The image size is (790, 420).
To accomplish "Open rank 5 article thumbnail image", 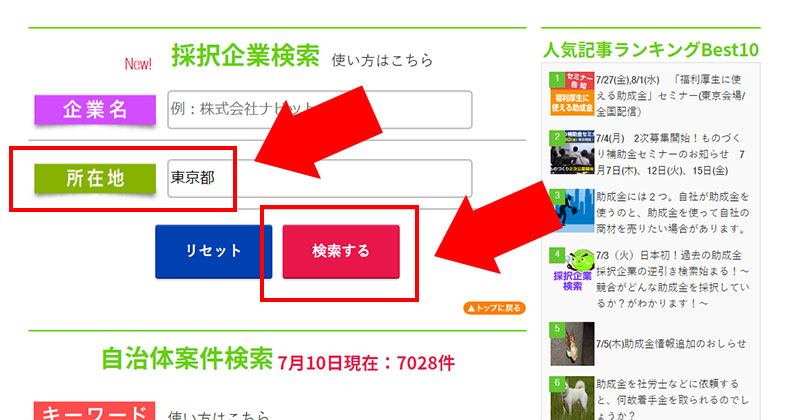I will click(x=571, y=342).
